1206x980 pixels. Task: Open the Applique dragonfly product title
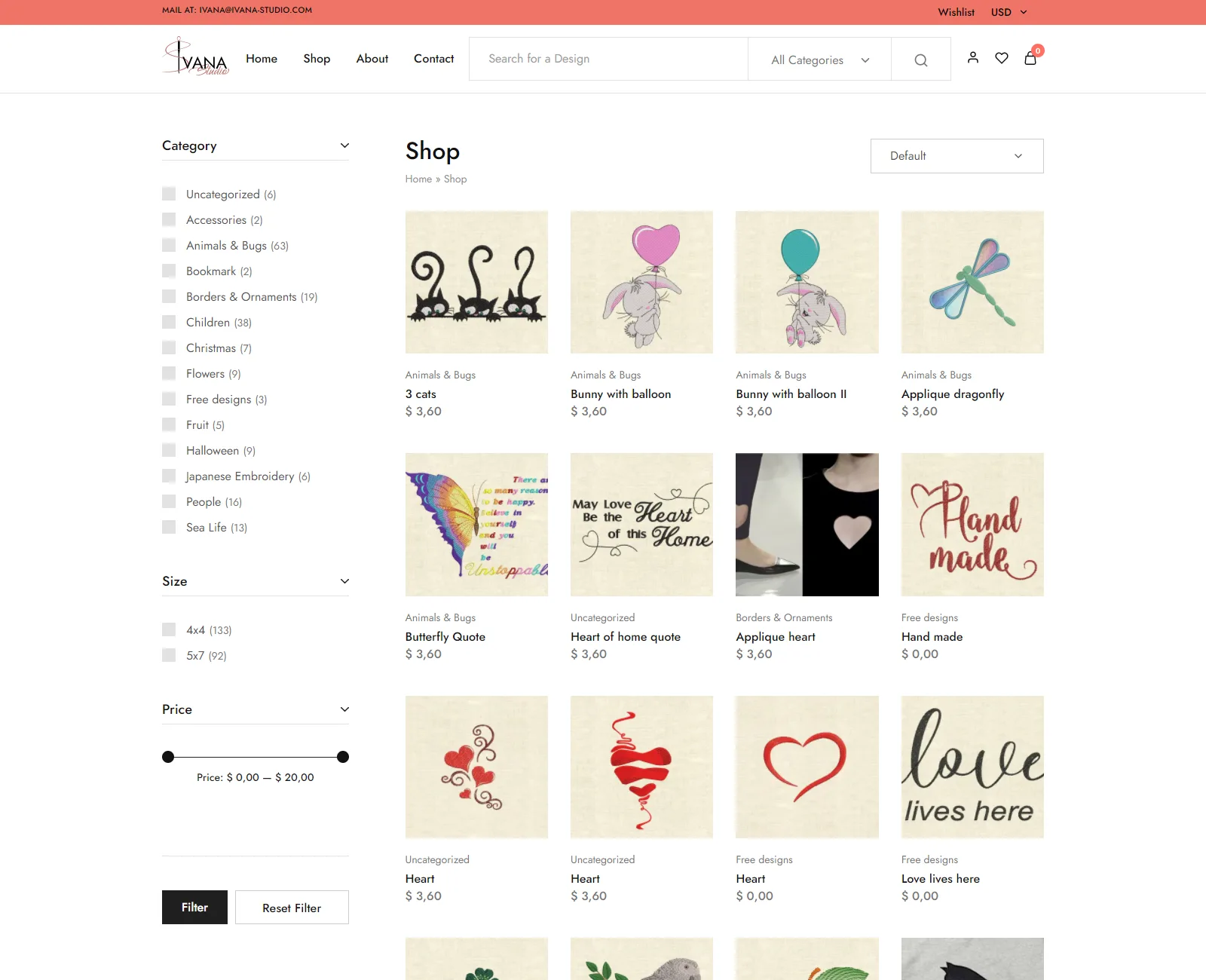[953, 394]
